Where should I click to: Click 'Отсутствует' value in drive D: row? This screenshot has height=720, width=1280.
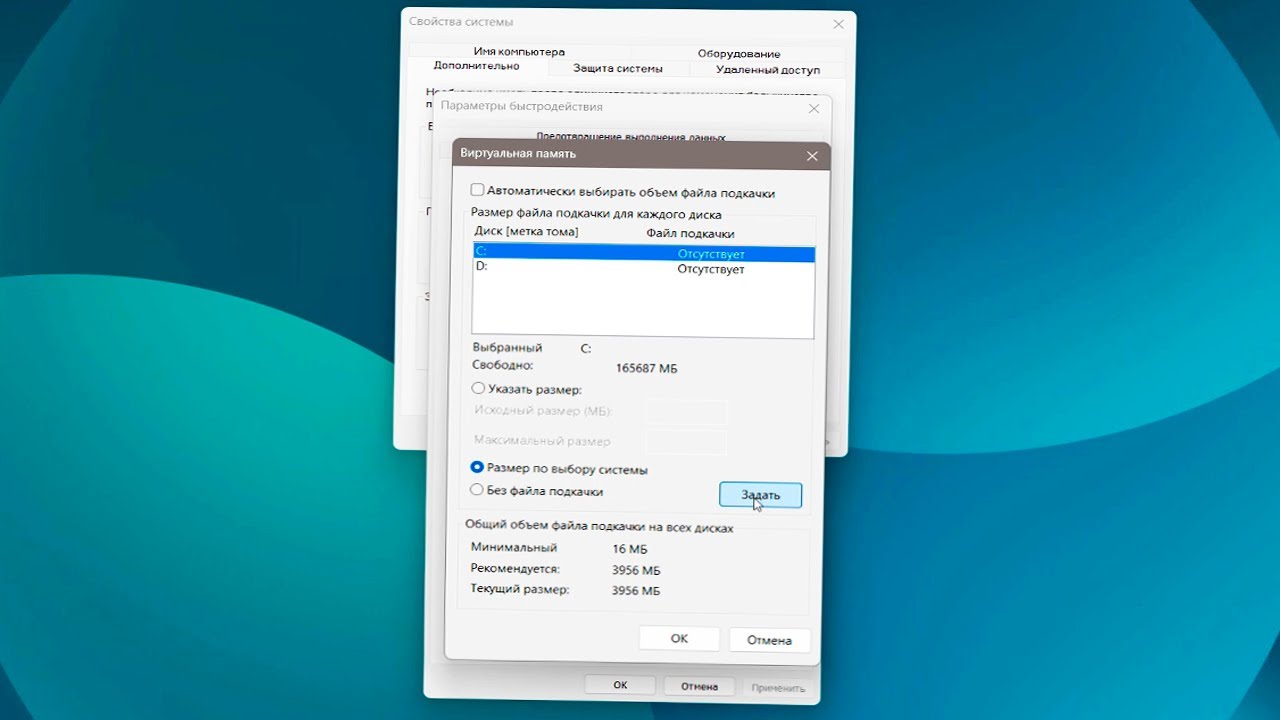711,269
